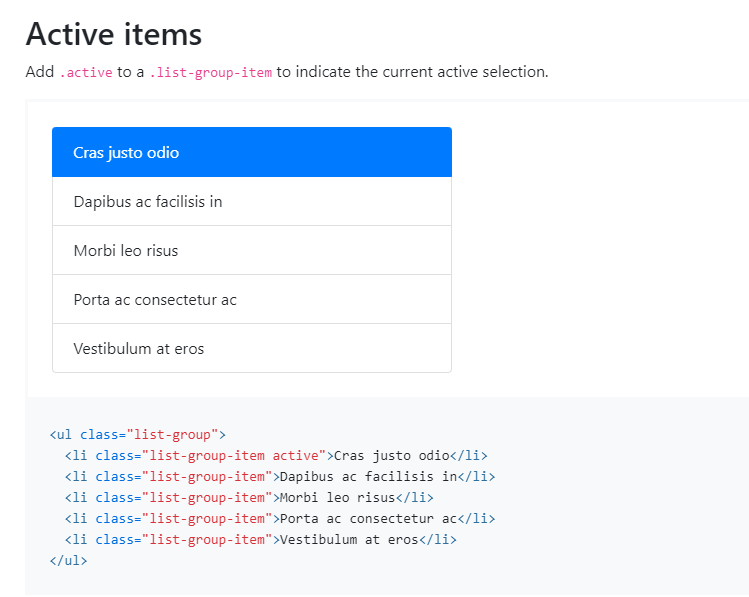749x597 pixels.
Task: Click the "class" attribute on the opening ul line
Action: click(99, 435)
